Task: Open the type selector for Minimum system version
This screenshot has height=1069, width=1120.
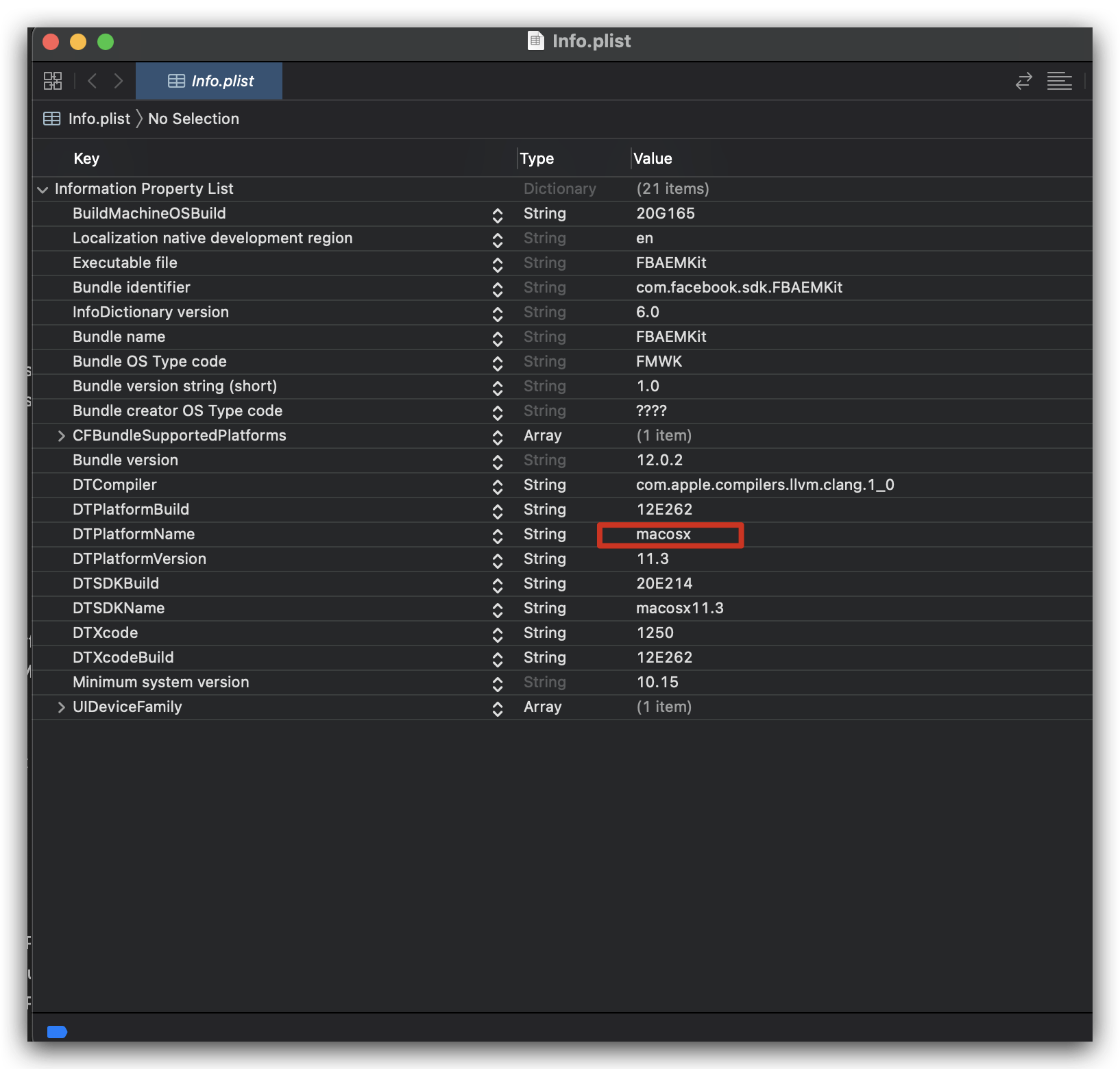Action: pyautogui.click(x=498, y=684)
